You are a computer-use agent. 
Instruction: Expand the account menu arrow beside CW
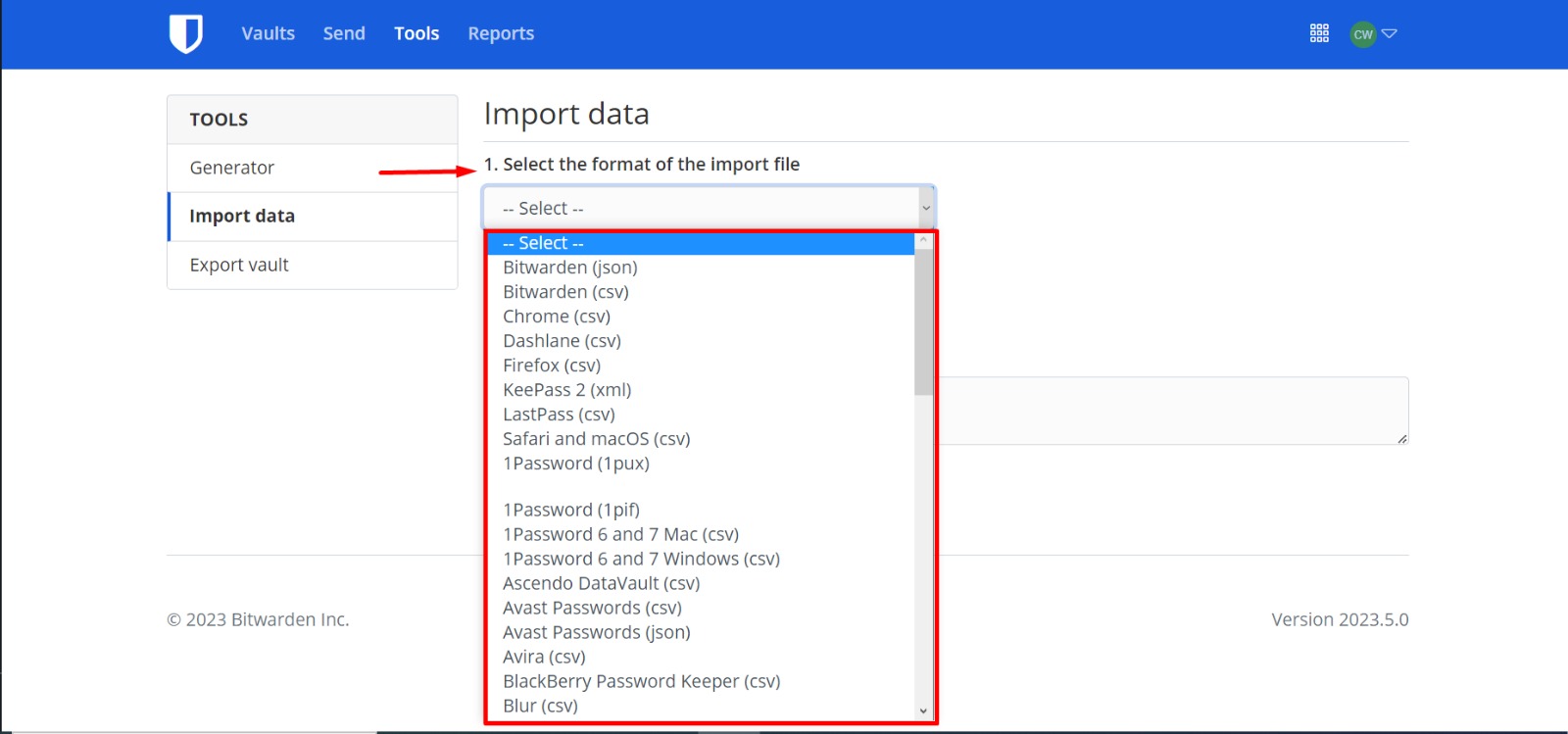coord(1389,34)
